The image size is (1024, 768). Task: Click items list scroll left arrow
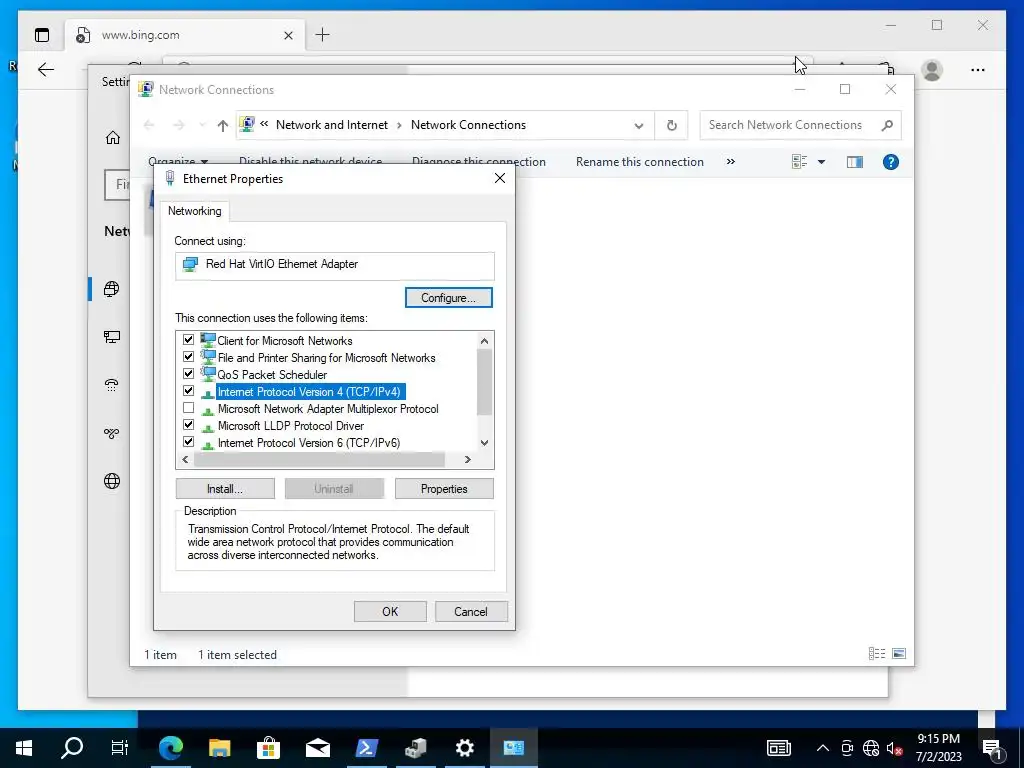pos(185,460)
